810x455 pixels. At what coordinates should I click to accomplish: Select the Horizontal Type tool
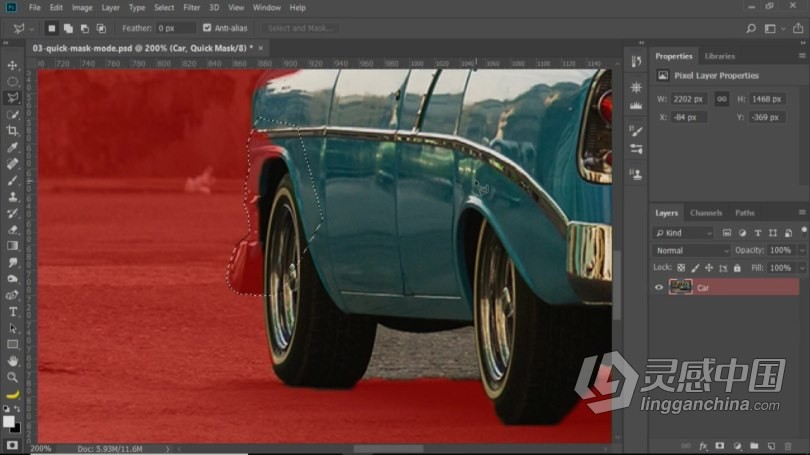pyautogui.click(x=12, y=312)
